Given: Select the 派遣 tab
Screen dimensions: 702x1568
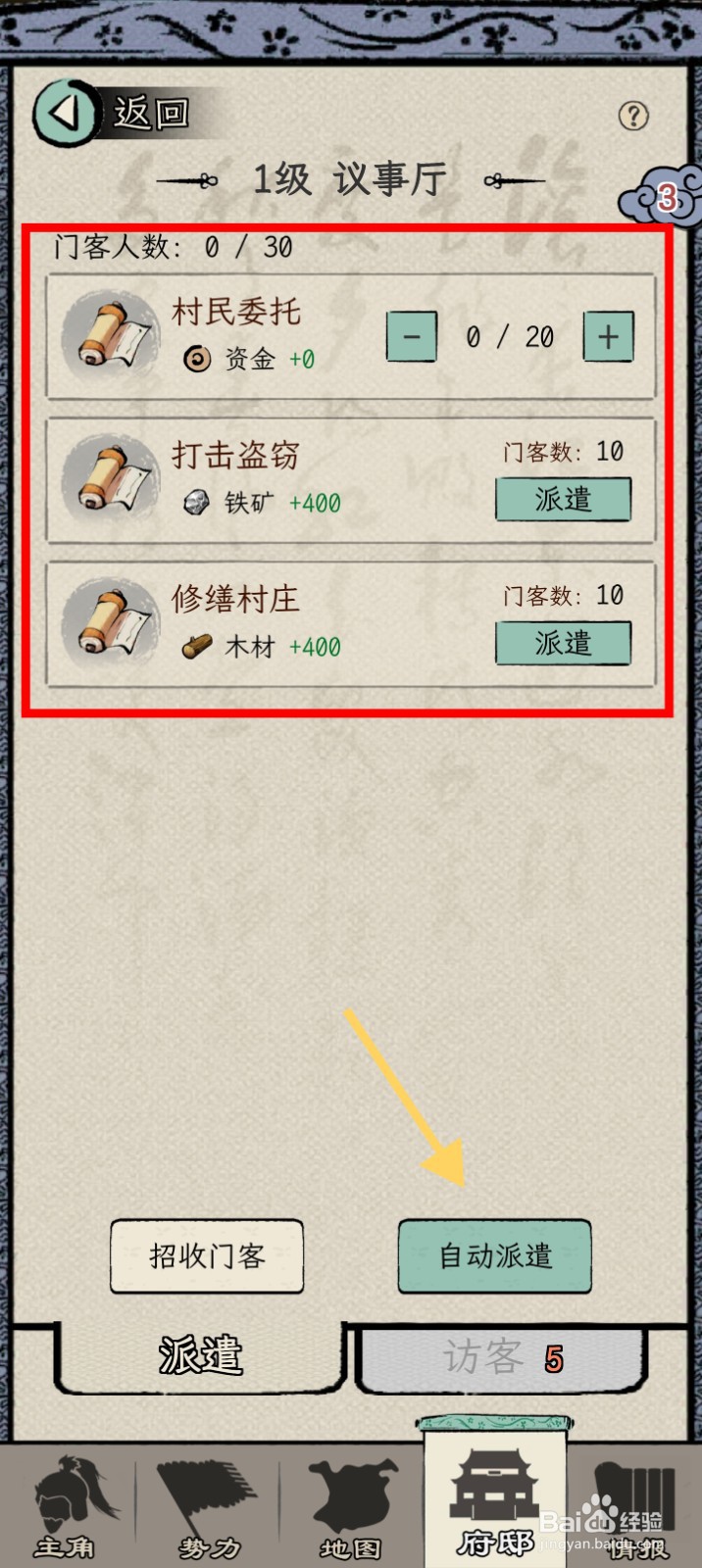Looking at the screenshot, I should [201, 1356].
